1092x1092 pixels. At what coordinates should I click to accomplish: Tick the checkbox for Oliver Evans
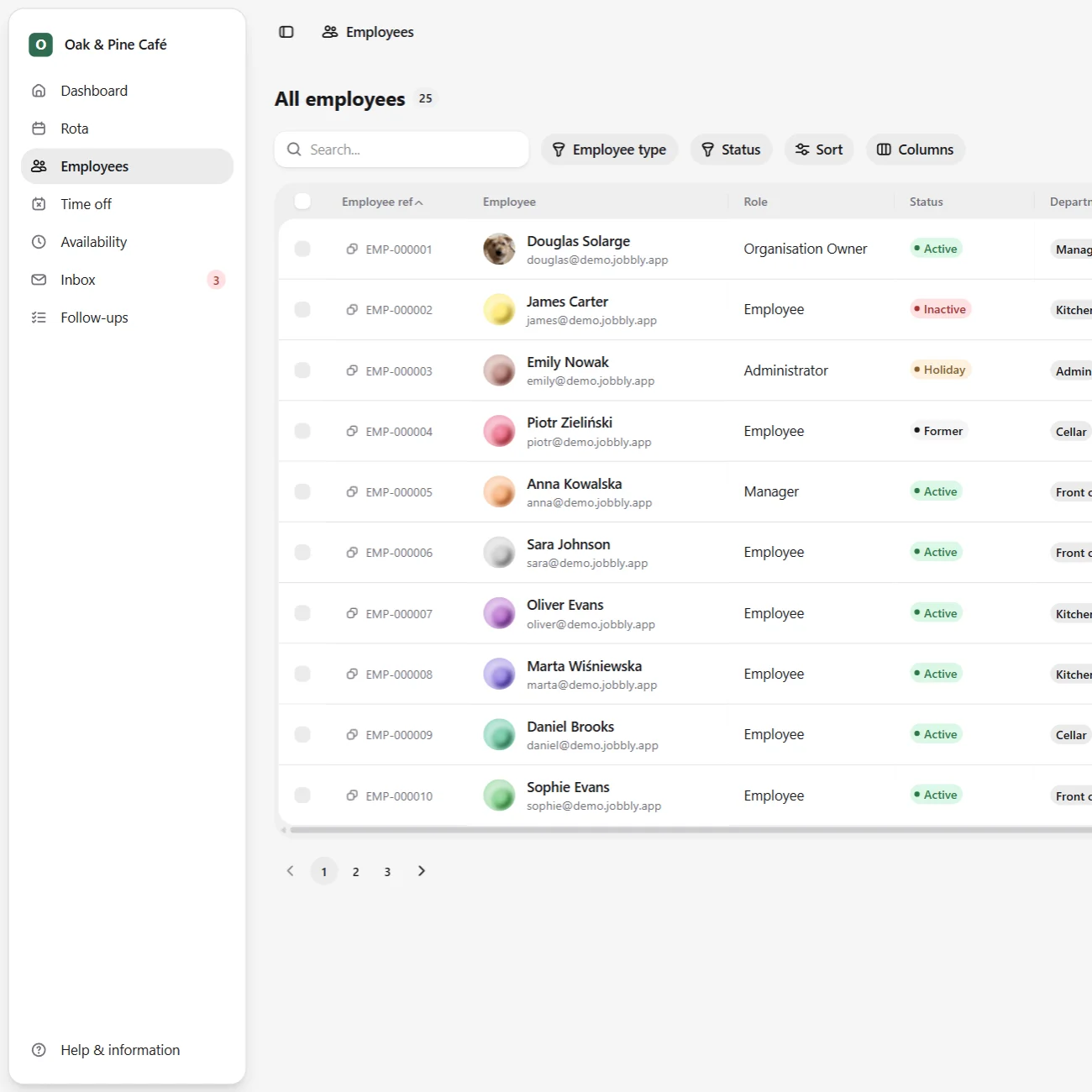pos(302,613)
